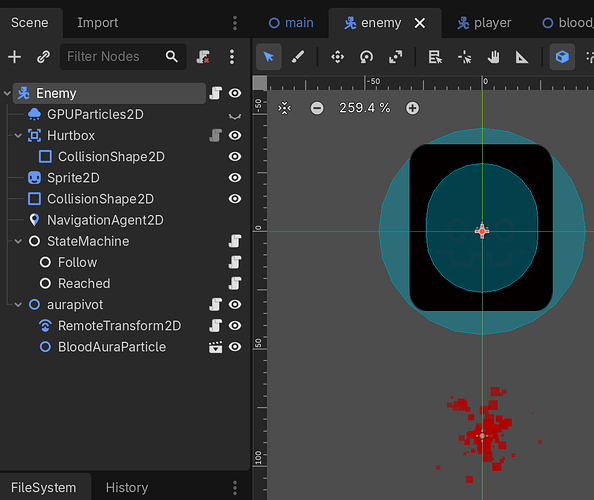This screenshot has width=594, height=500.
Task: Collapse the aurapivot node branch
Action: pos(18,305)
